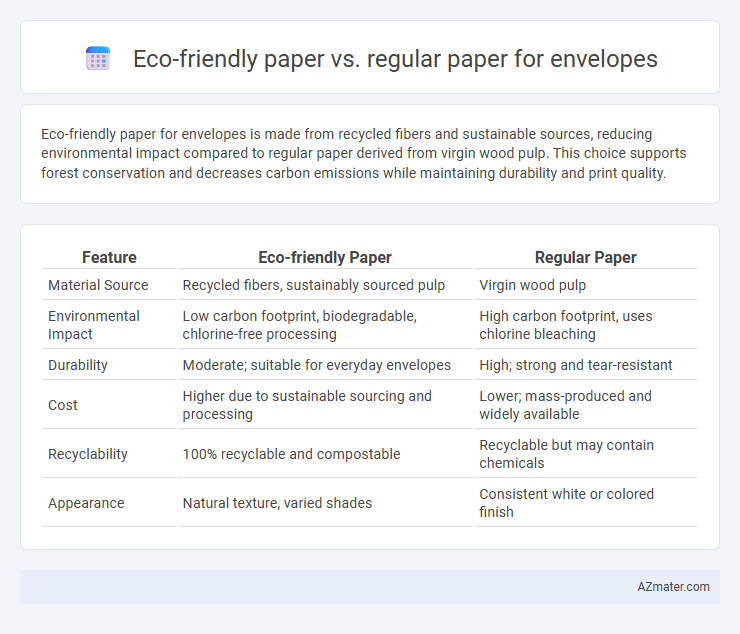Select the 'Regular Paper' column header
The width and height of the screenshot is (740, 634).
(x=585, y=257)
